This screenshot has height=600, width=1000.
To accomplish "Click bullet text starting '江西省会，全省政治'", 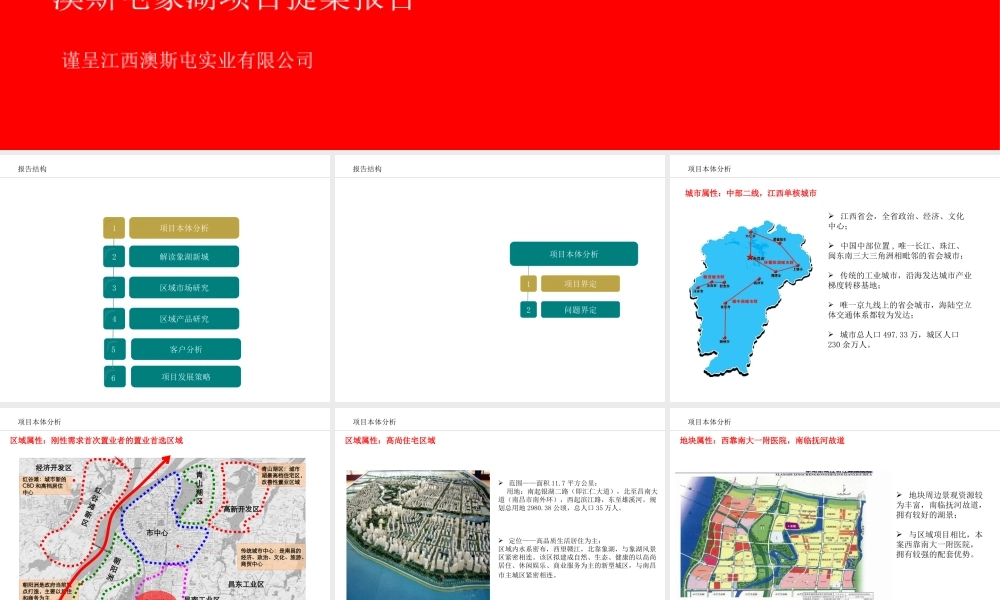I will [896, 221].
